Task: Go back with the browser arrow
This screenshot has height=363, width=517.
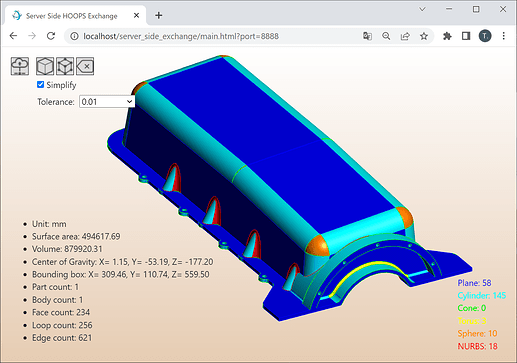Action: point(13,36)
